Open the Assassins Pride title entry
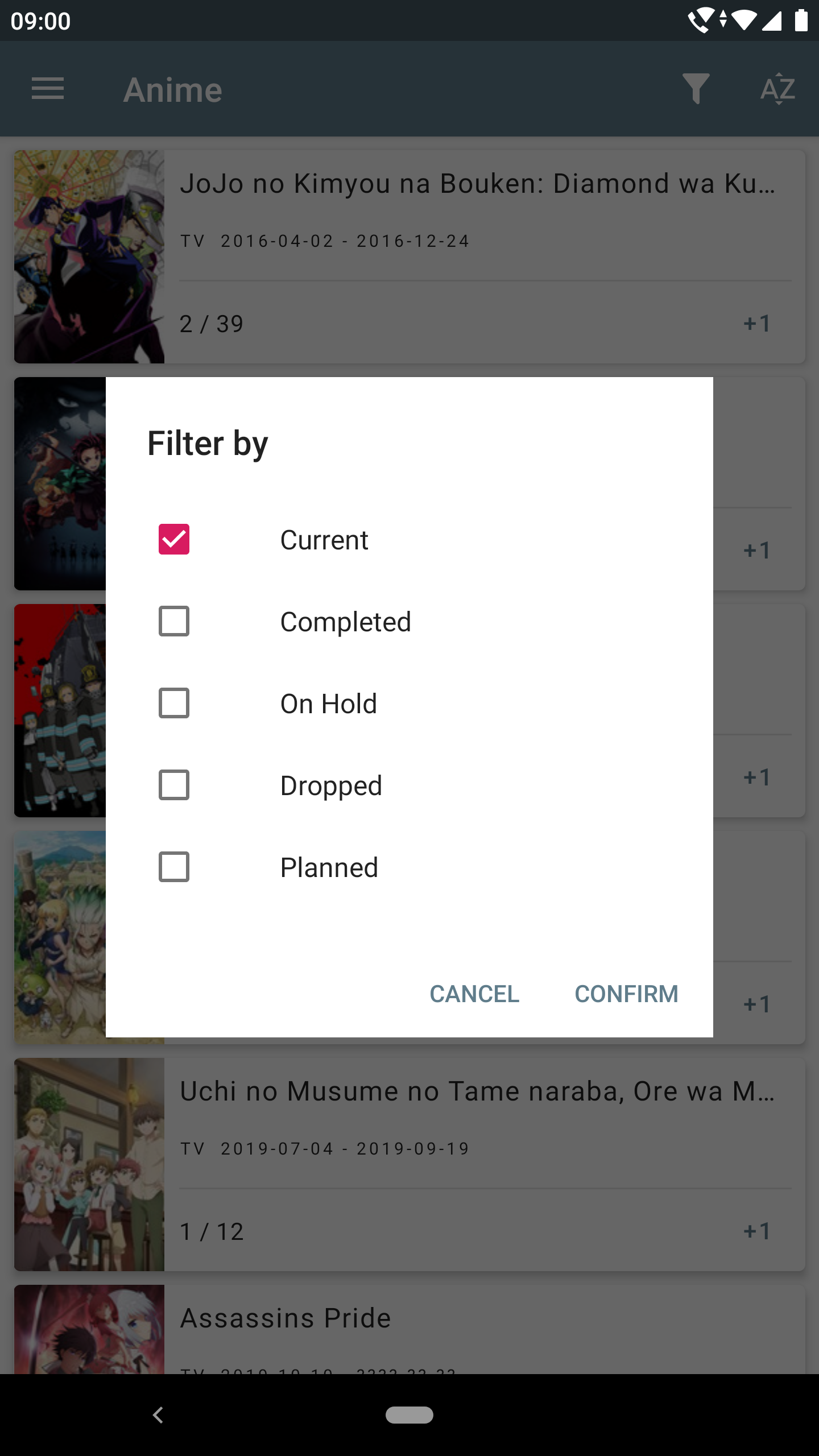The image size is (819, 1456). [286, 1318]
